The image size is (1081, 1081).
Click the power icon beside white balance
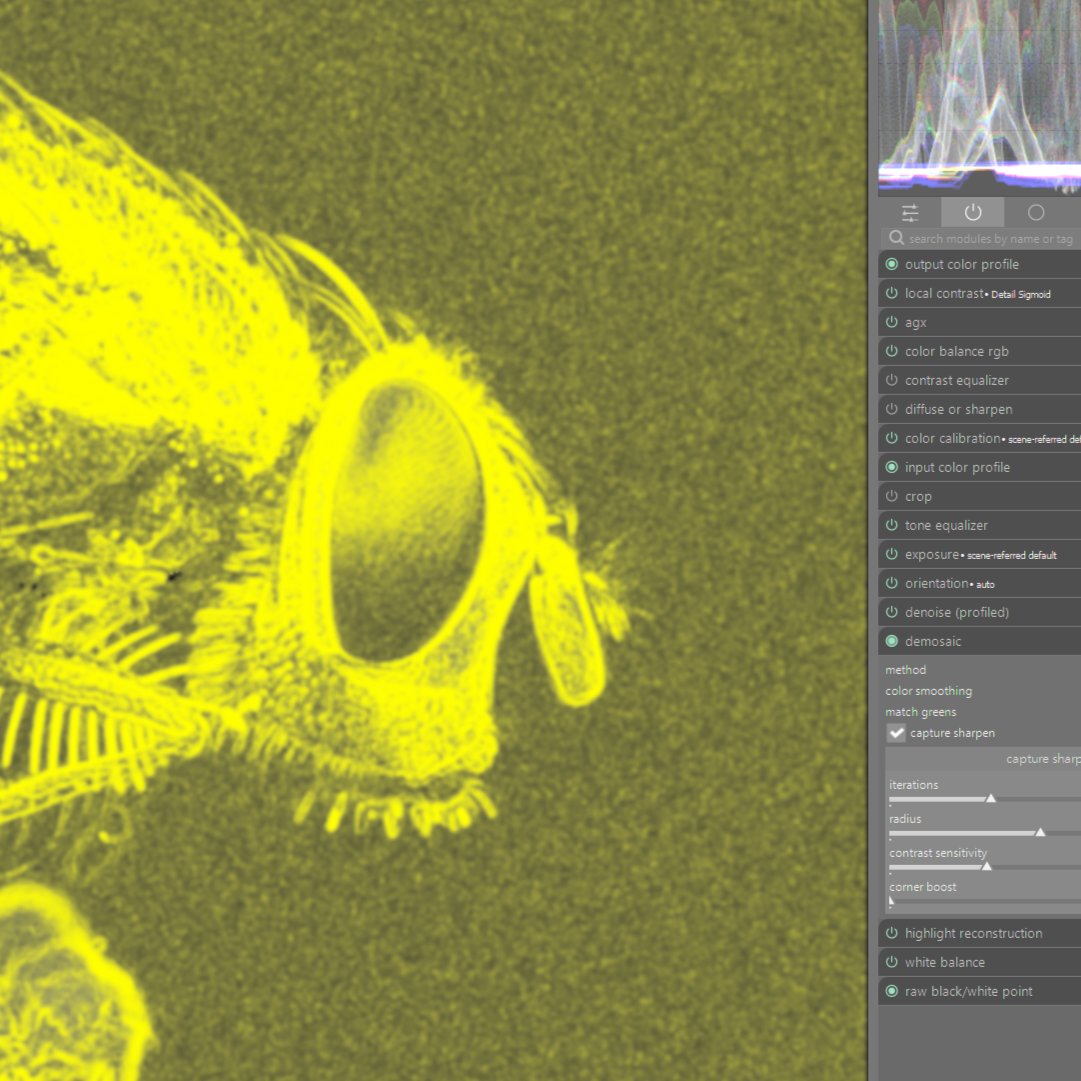[892, 962]
